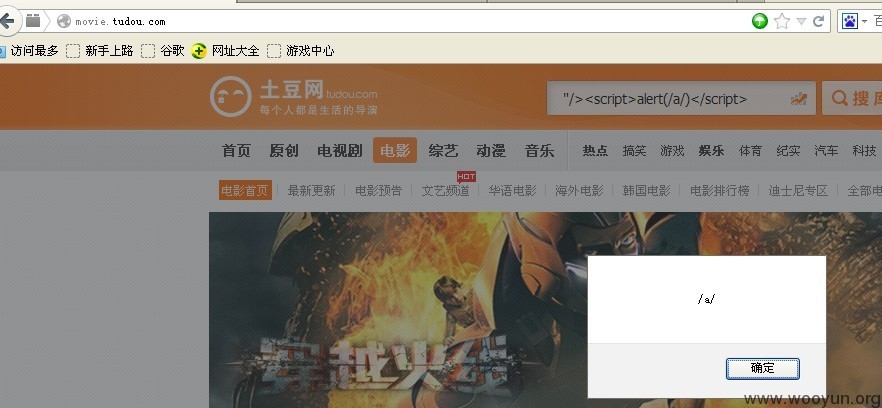Open the 电视剧 channel
The height and width of the screenshot is (408, 882).
(339, 151)
